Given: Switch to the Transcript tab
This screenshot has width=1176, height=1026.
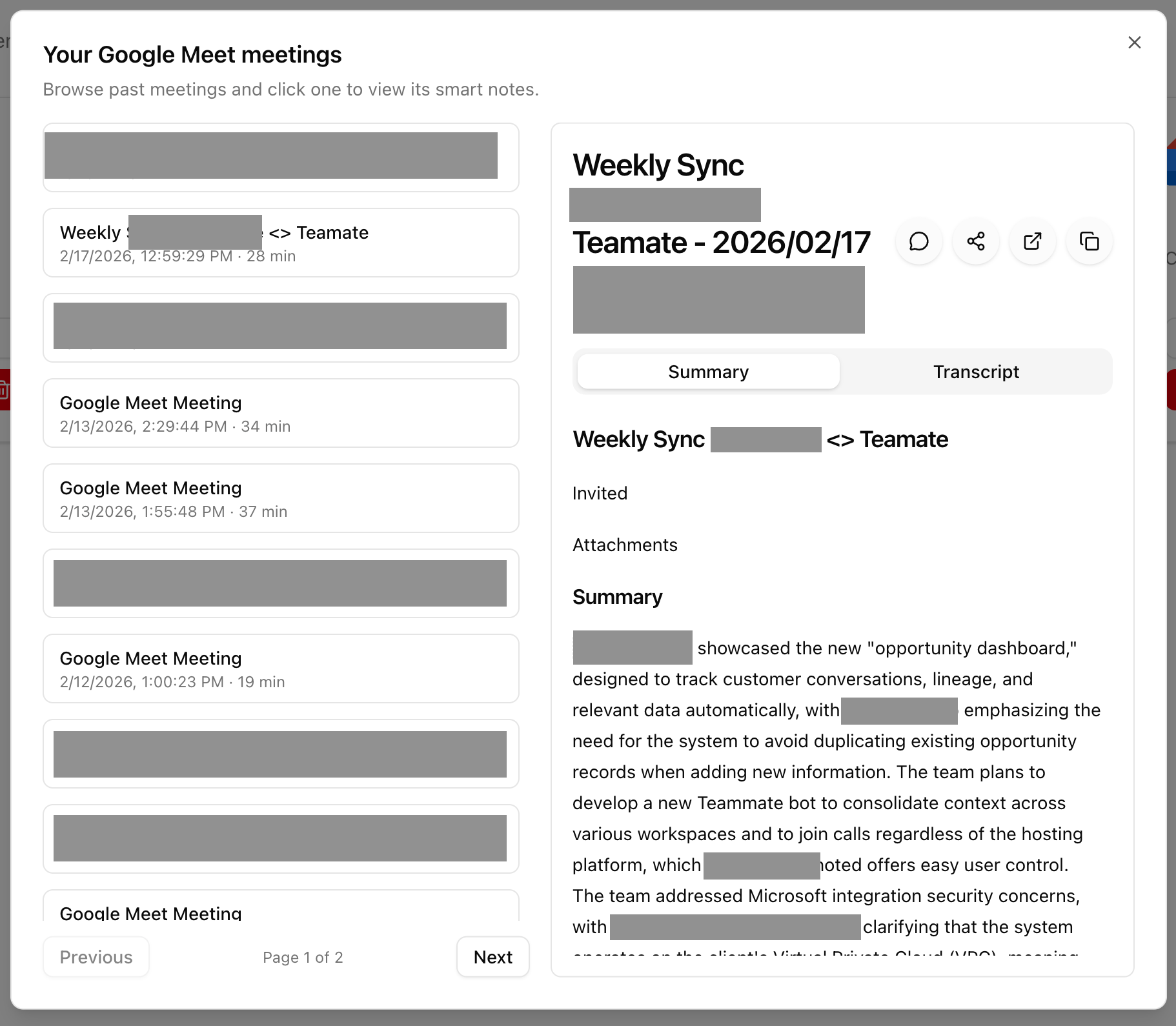Looking at the screenshot, I should pos(975,372).
